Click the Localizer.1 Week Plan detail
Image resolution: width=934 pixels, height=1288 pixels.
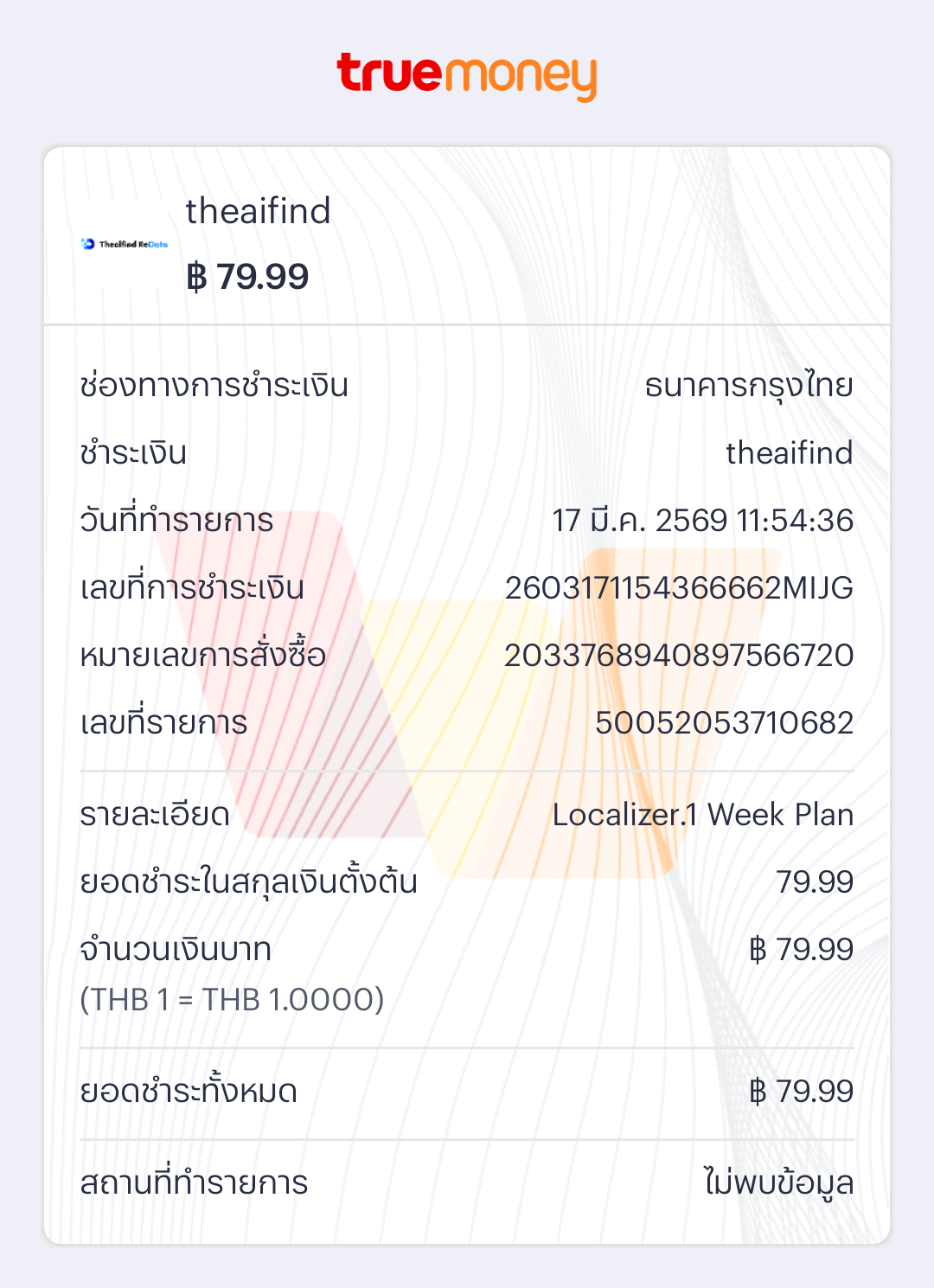pos(702,815)
